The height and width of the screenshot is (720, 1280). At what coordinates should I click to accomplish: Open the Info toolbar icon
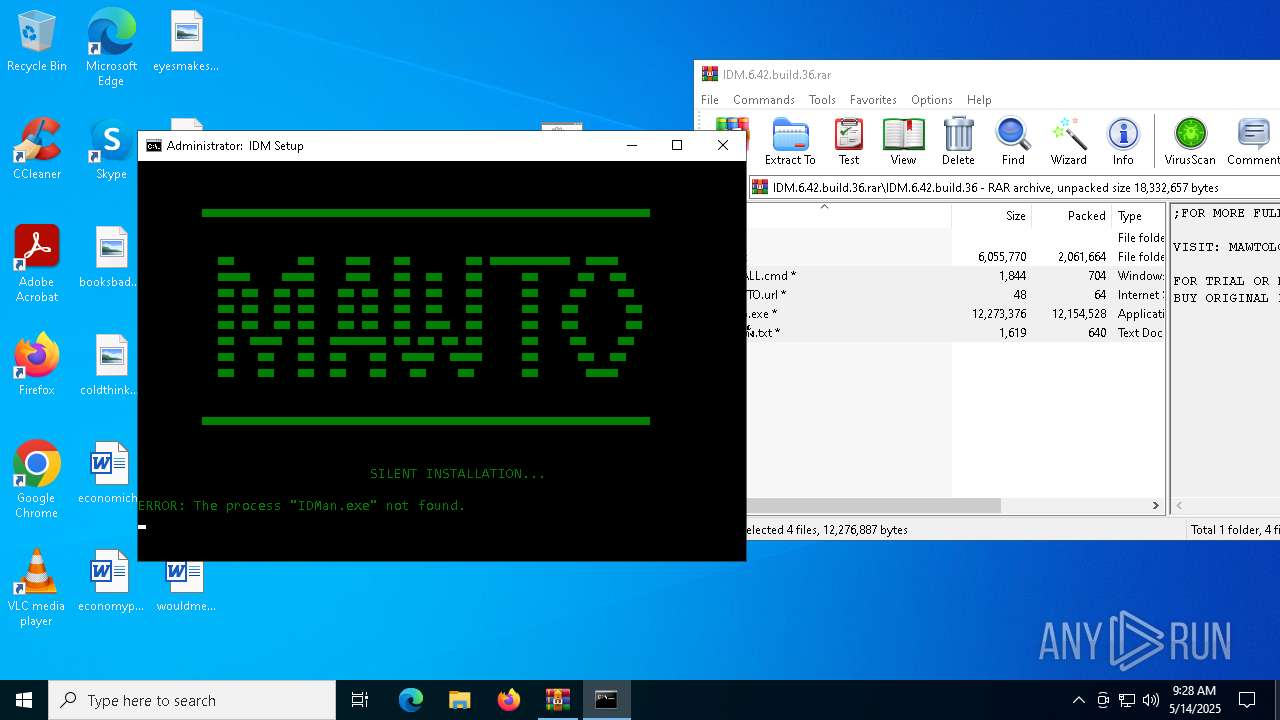[x=1123, y=141]
